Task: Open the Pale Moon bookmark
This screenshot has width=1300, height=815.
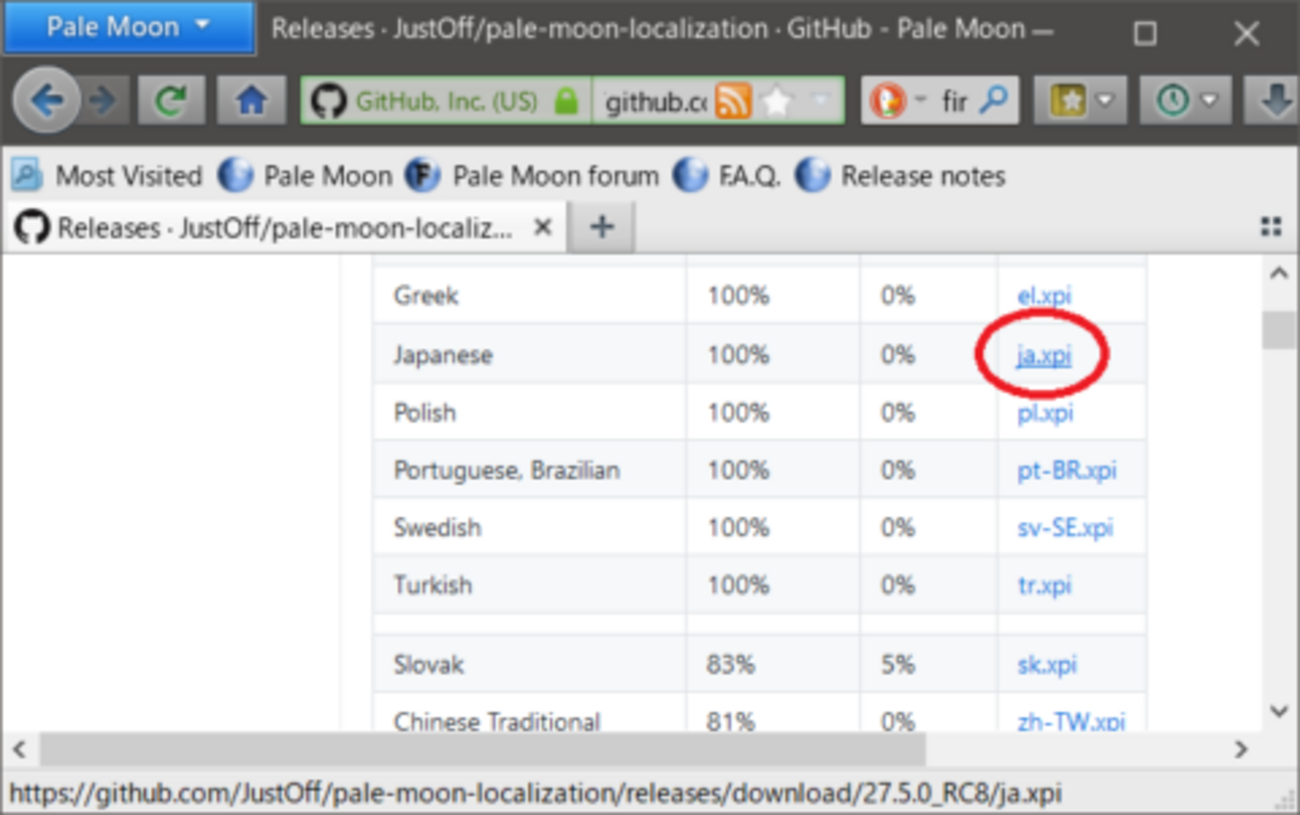Action: (305, 176)
